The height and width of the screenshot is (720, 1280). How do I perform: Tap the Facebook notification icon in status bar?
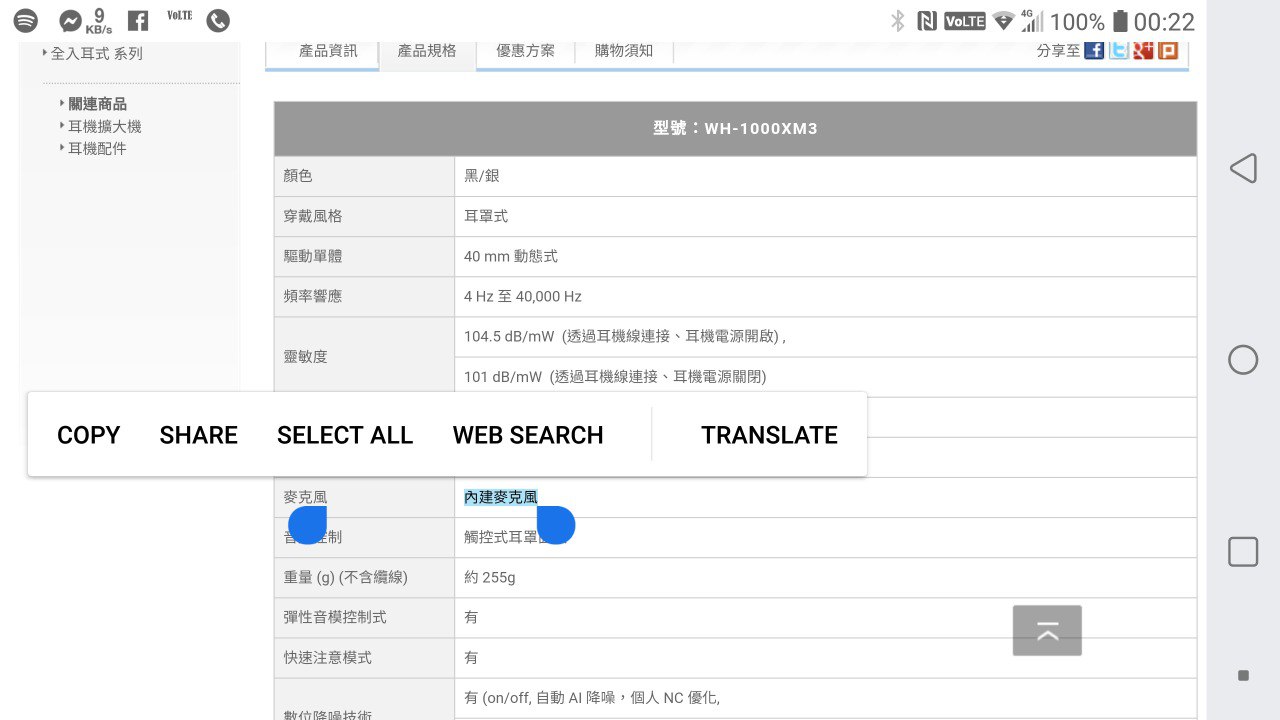click(x=139, y=20)
